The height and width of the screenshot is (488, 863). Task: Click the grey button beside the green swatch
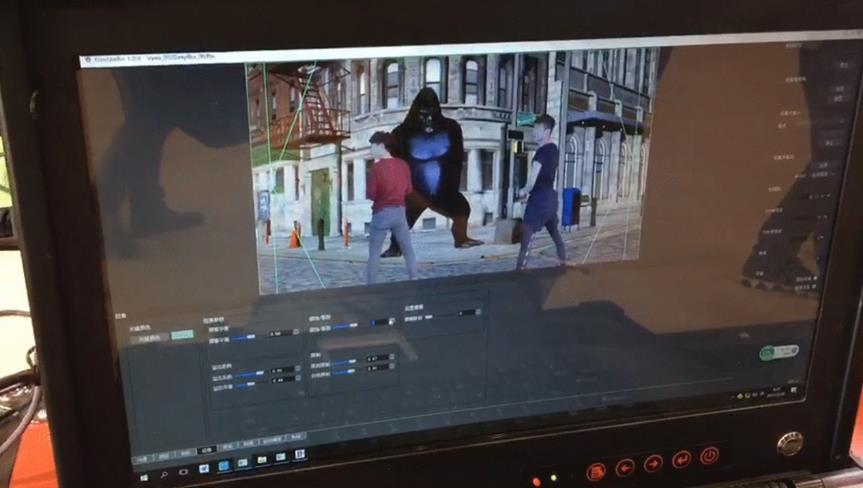tap(149, 339)
